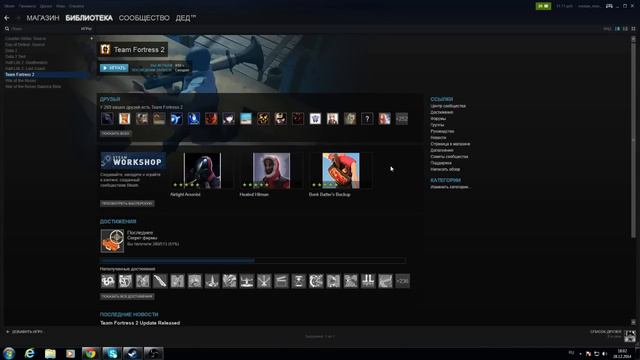Image resolution: width=640 pixels, height=360 pixels.
Task: Open the green notifications inbox button
Action: [543, 6]
